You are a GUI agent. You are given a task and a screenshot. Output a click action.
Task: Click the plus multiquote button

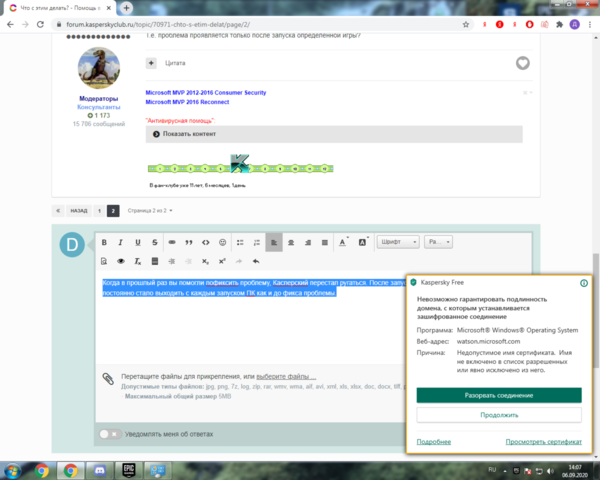coord(151,63)
